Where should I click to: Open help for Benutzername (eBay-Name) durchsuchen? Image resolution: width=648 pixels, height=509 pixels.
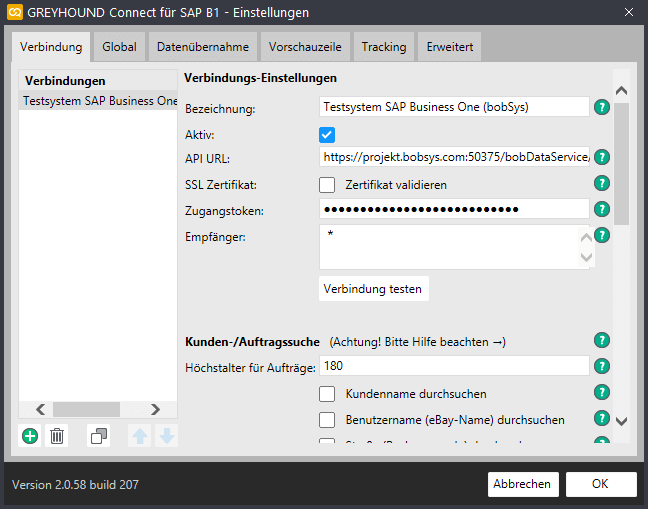[x=602, y=418]
